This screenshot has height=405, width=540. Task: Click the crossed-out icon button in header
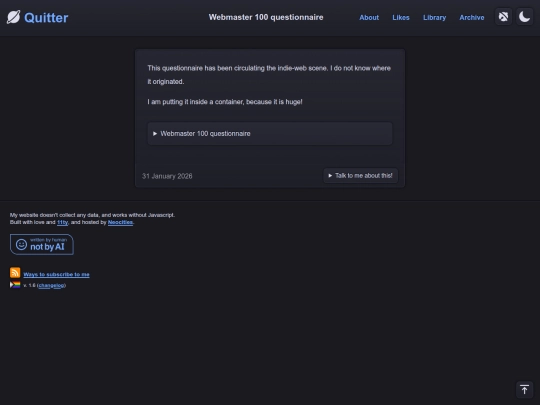click(x=503, y=17)
